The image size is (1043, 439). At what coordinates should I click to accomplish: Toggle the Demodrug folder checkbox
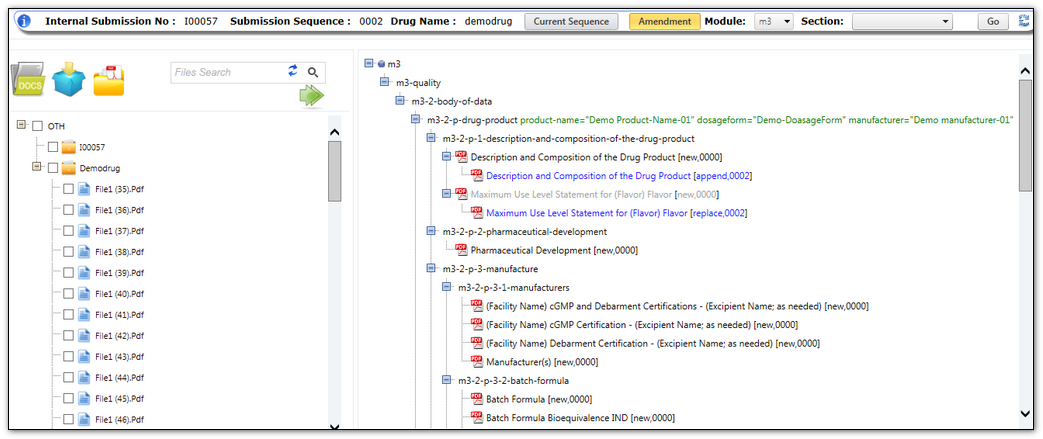(x=53, y=168)
